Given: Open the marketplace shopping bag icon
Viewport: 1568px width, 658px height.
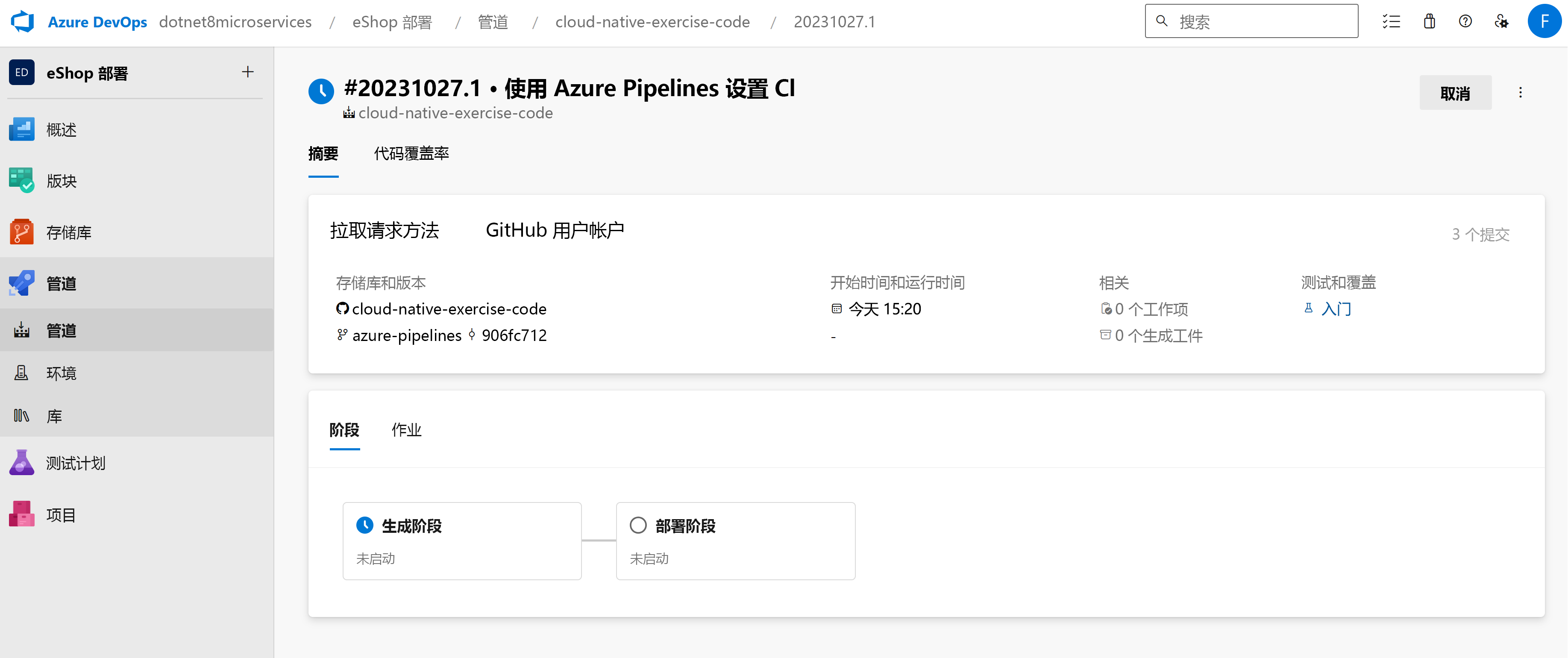Looking at the screenshot, I should click(1429, 22).
